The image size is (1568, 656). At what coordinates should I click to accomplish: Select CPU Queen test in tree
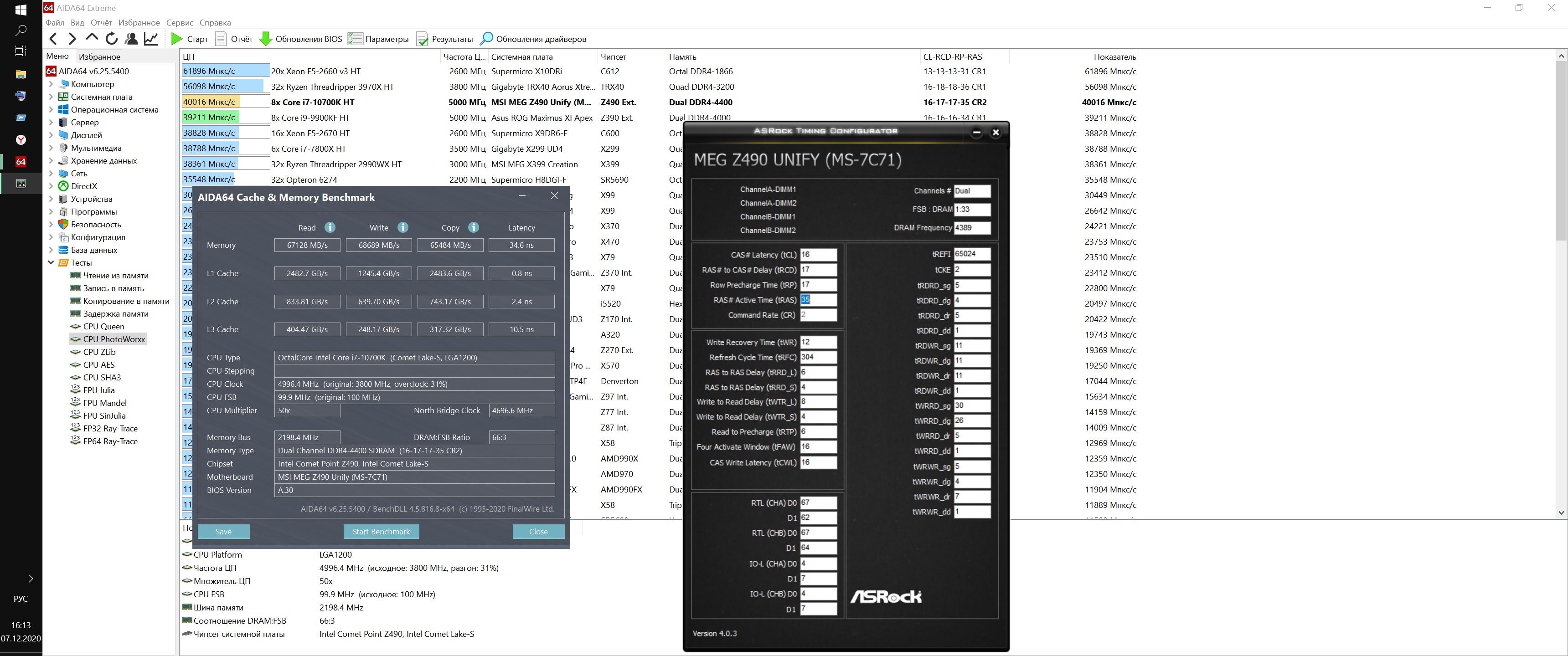[x=103, y=327]
